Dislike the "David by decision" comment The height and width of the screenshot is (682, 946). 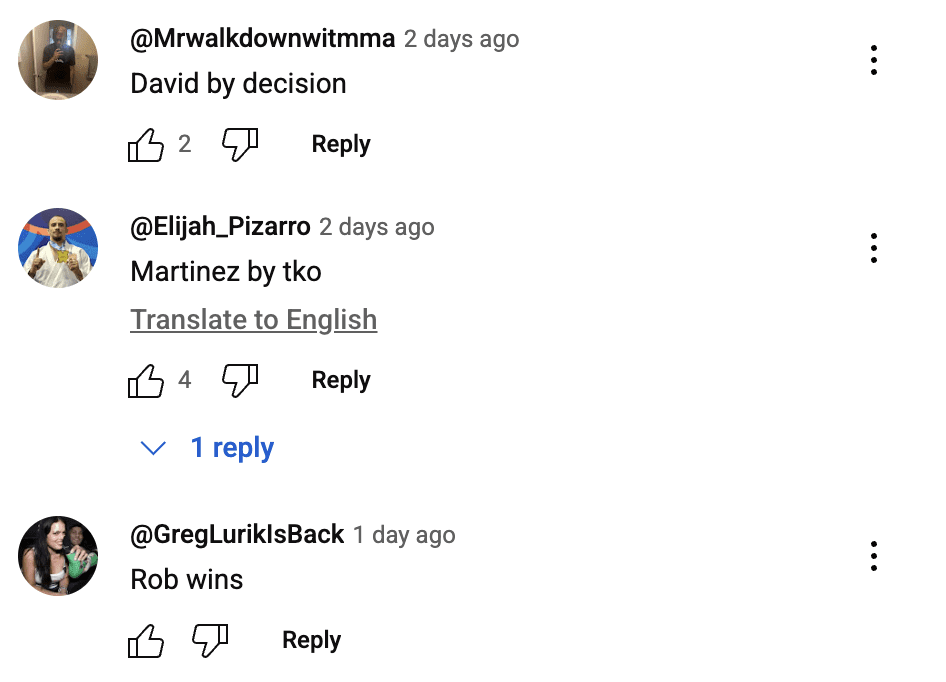(x=240, y=145)
